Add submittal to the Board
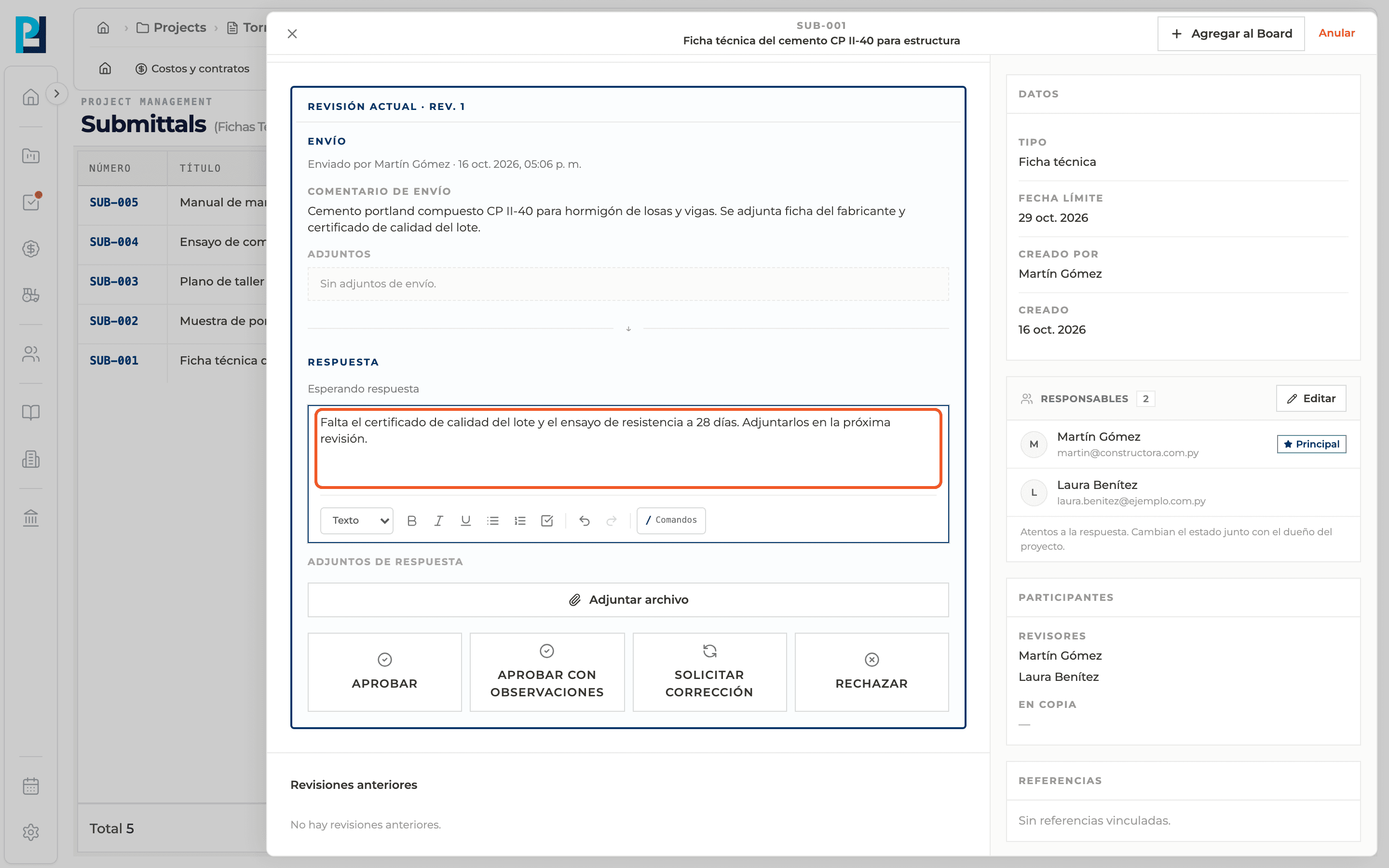 (x=1231, y=34)
